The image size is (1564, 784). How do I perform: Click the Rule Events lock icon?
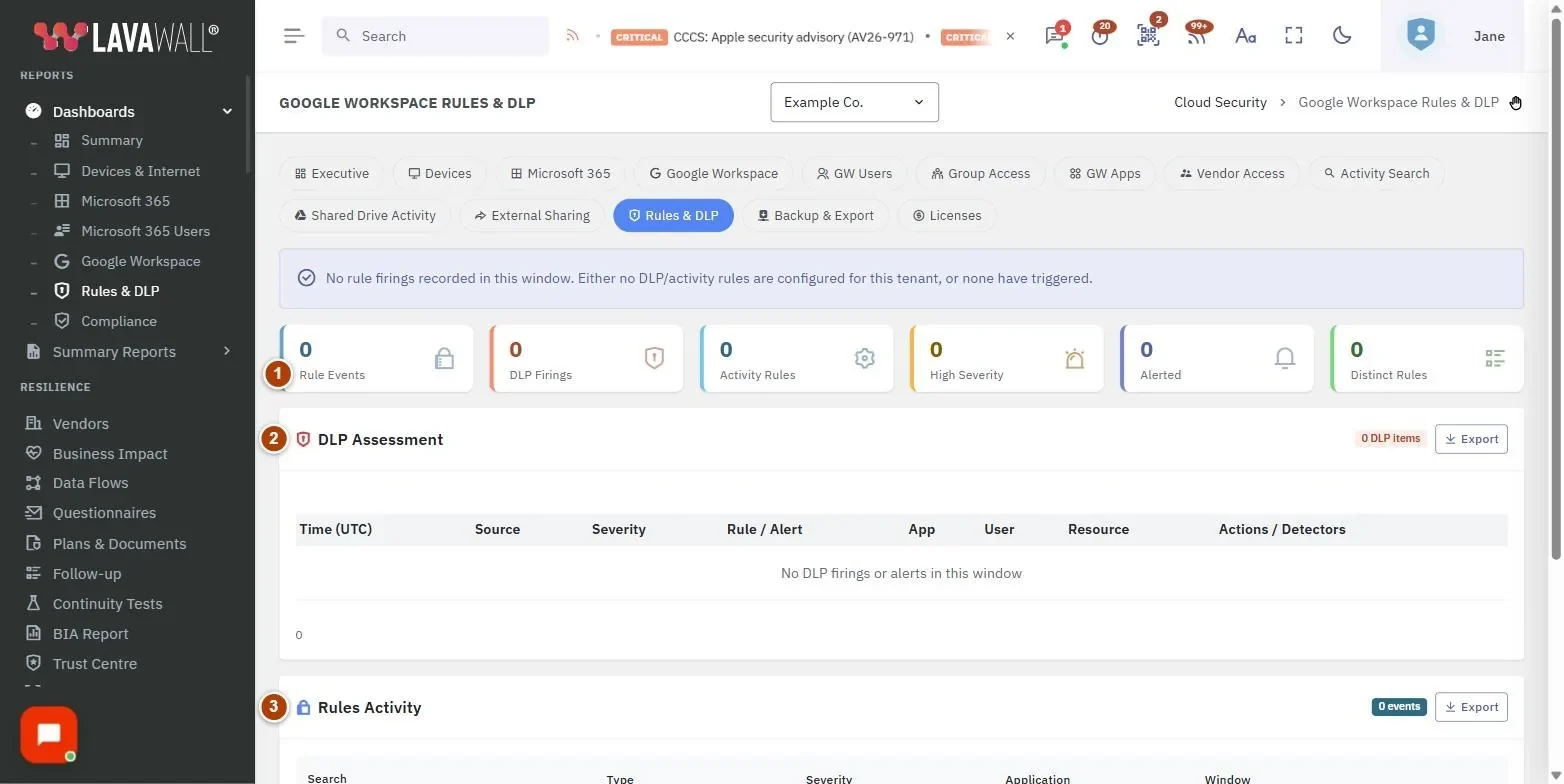coord(445,358)
